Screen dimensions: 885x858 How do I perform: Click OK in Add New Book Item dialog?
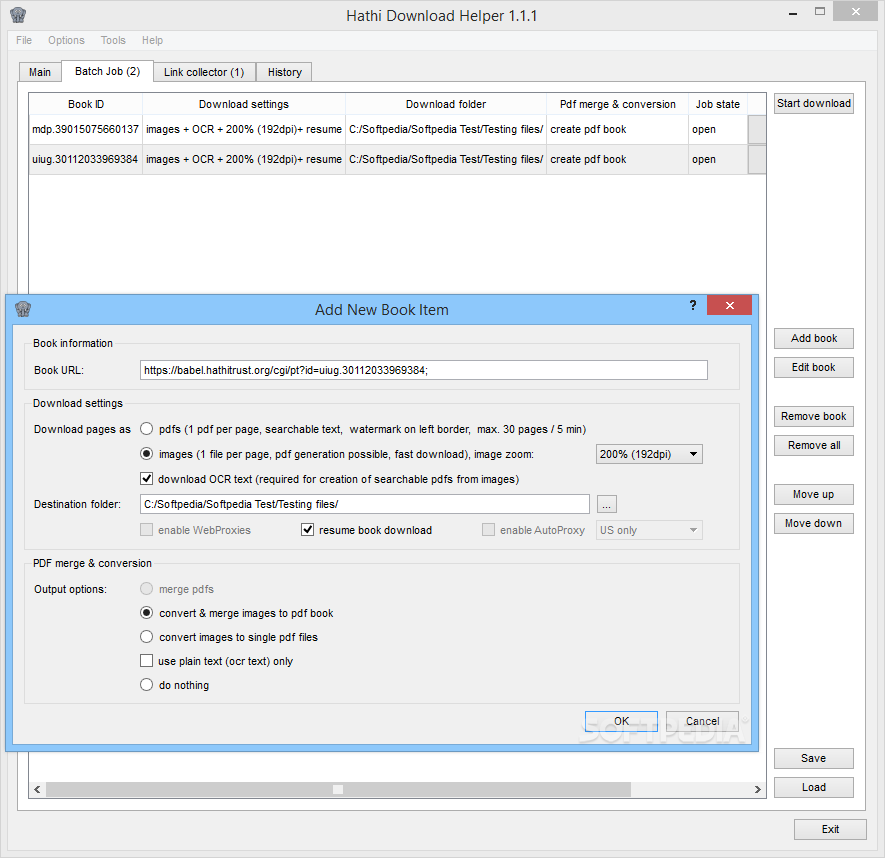621,721
